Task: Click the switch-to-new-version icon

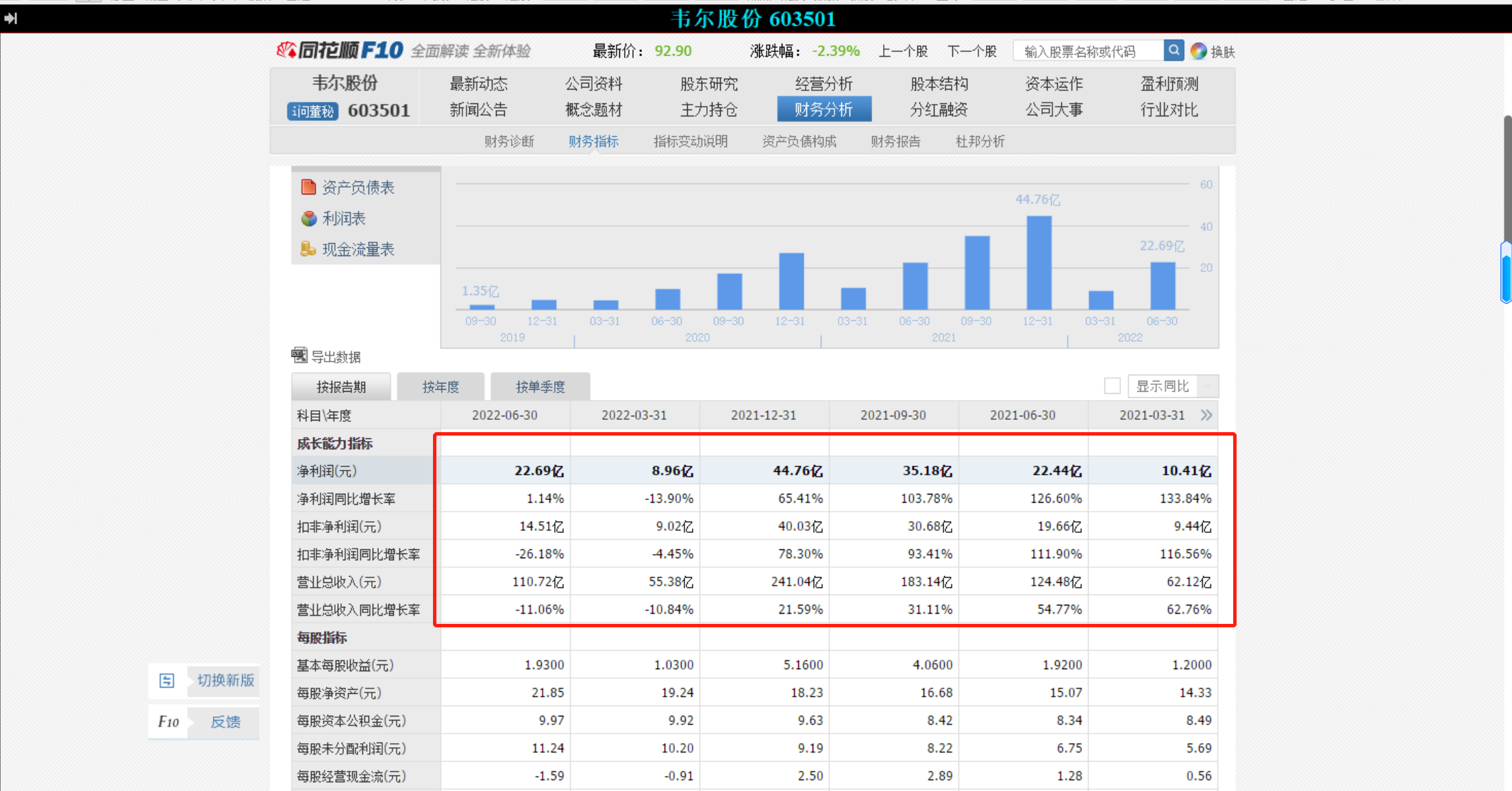Action: pos(167,681)
